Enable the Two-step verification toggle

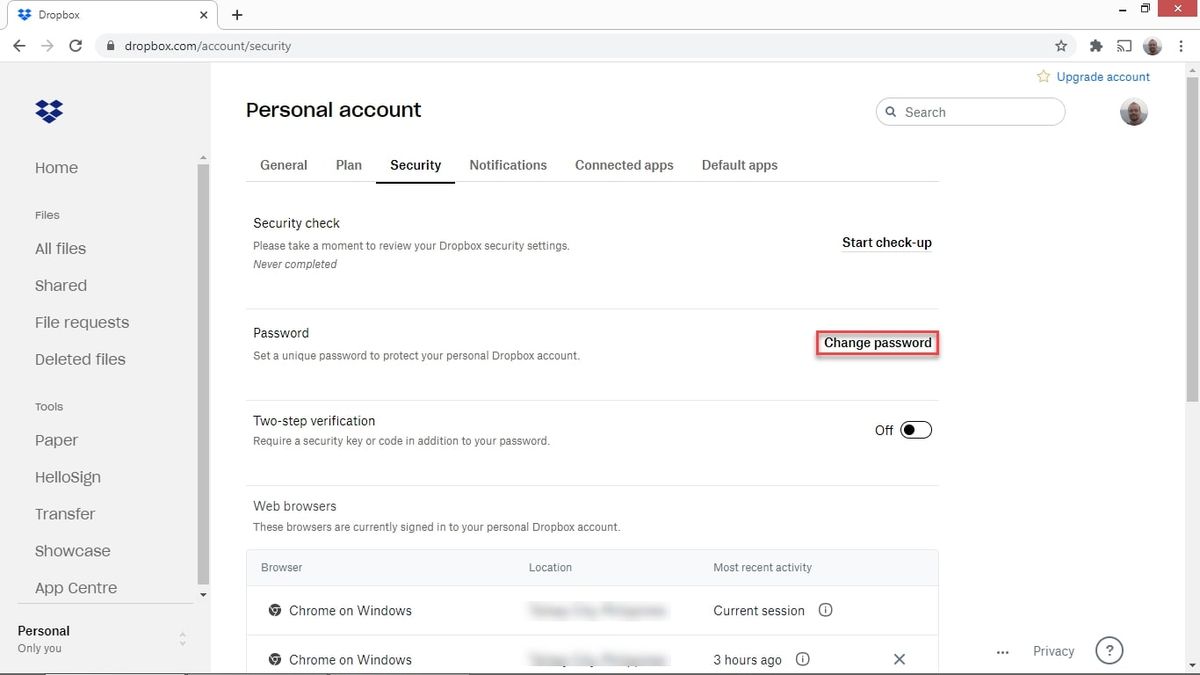[x=915, y=429]
